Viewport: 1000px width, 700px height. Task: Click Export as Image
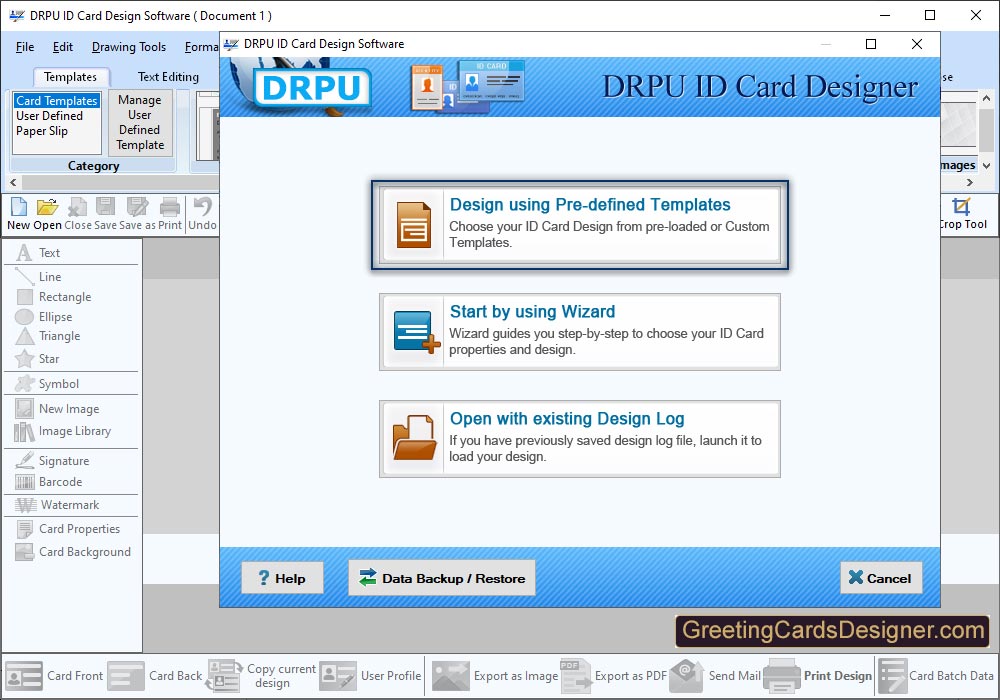[495, 676]
